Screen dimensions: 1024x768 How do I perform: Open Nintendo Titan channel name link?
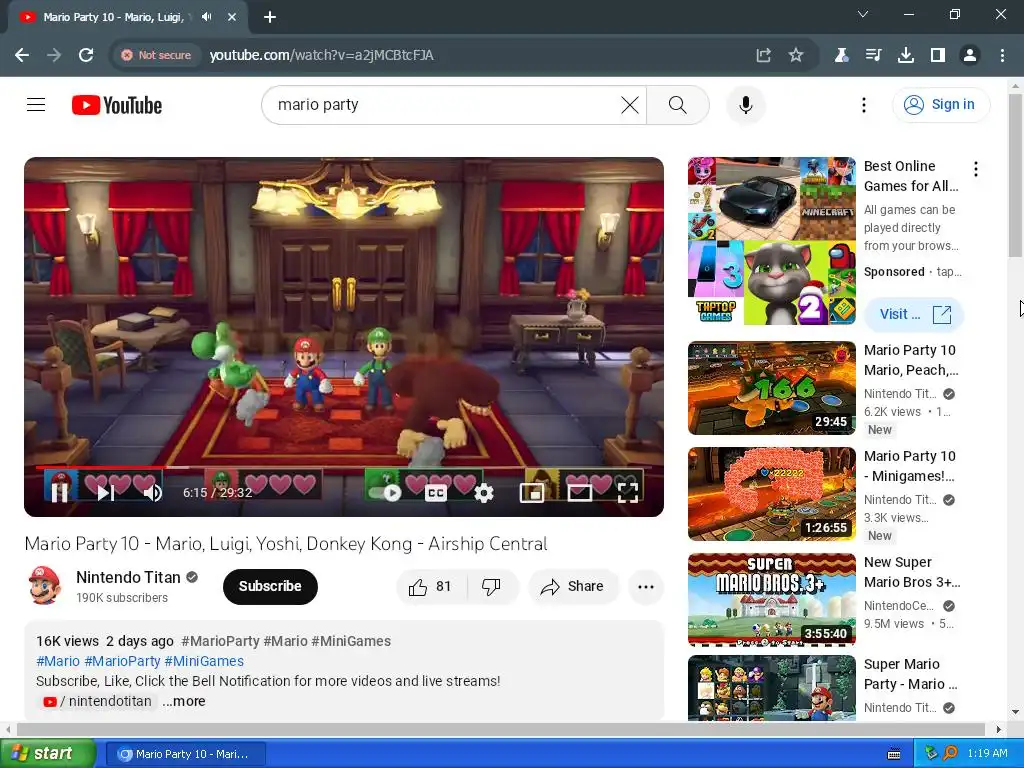128,577
